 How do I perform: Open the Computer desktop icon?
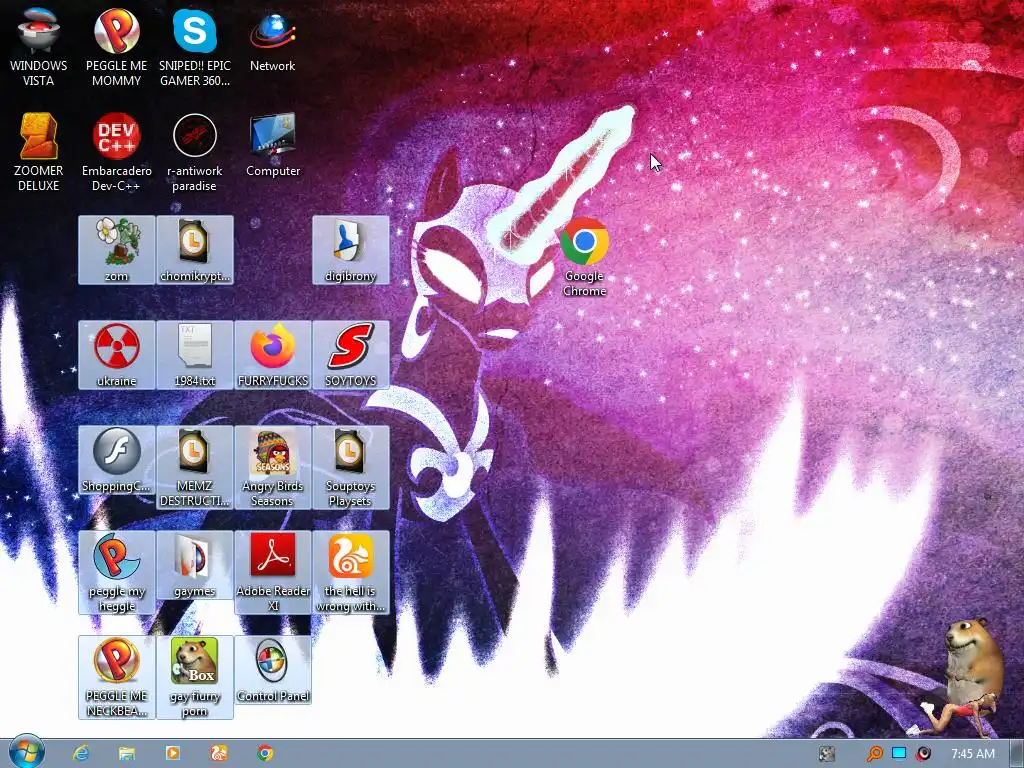pos(273,145)
